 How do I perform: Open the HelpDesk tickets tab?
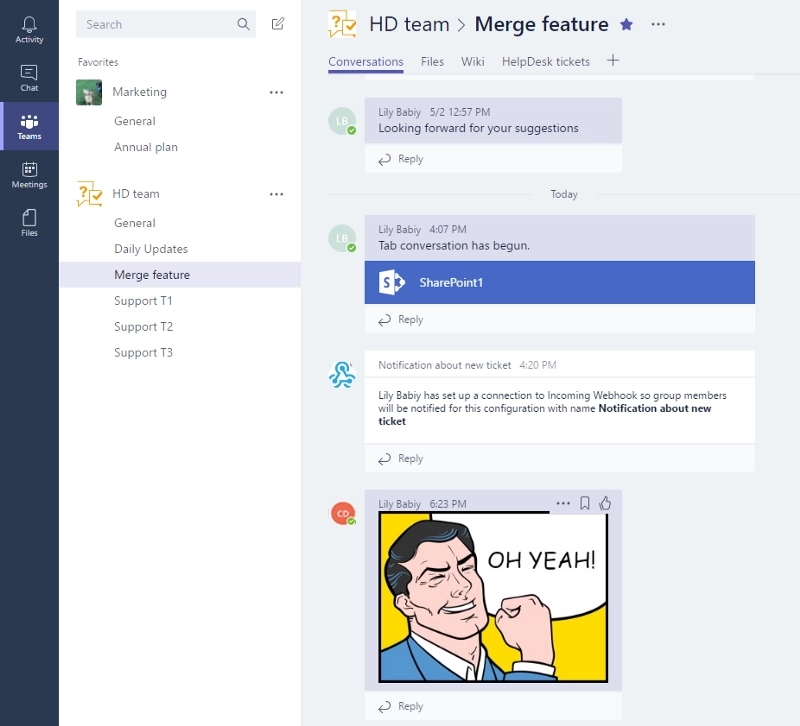pyautogui.click(x=546, y=62)
